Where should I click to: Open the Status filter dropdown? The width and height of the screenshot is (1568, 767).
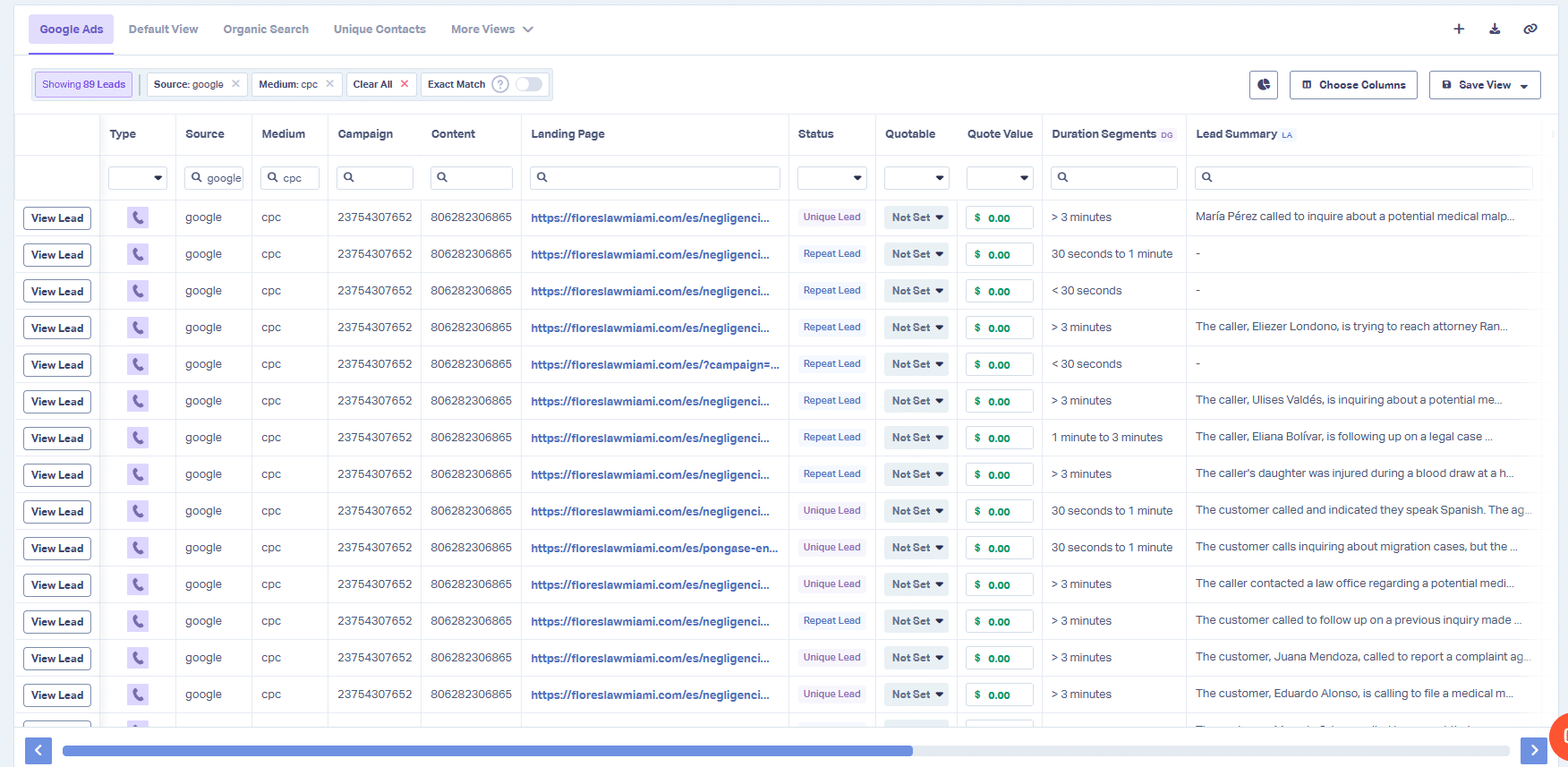click(x=832, y=178)
